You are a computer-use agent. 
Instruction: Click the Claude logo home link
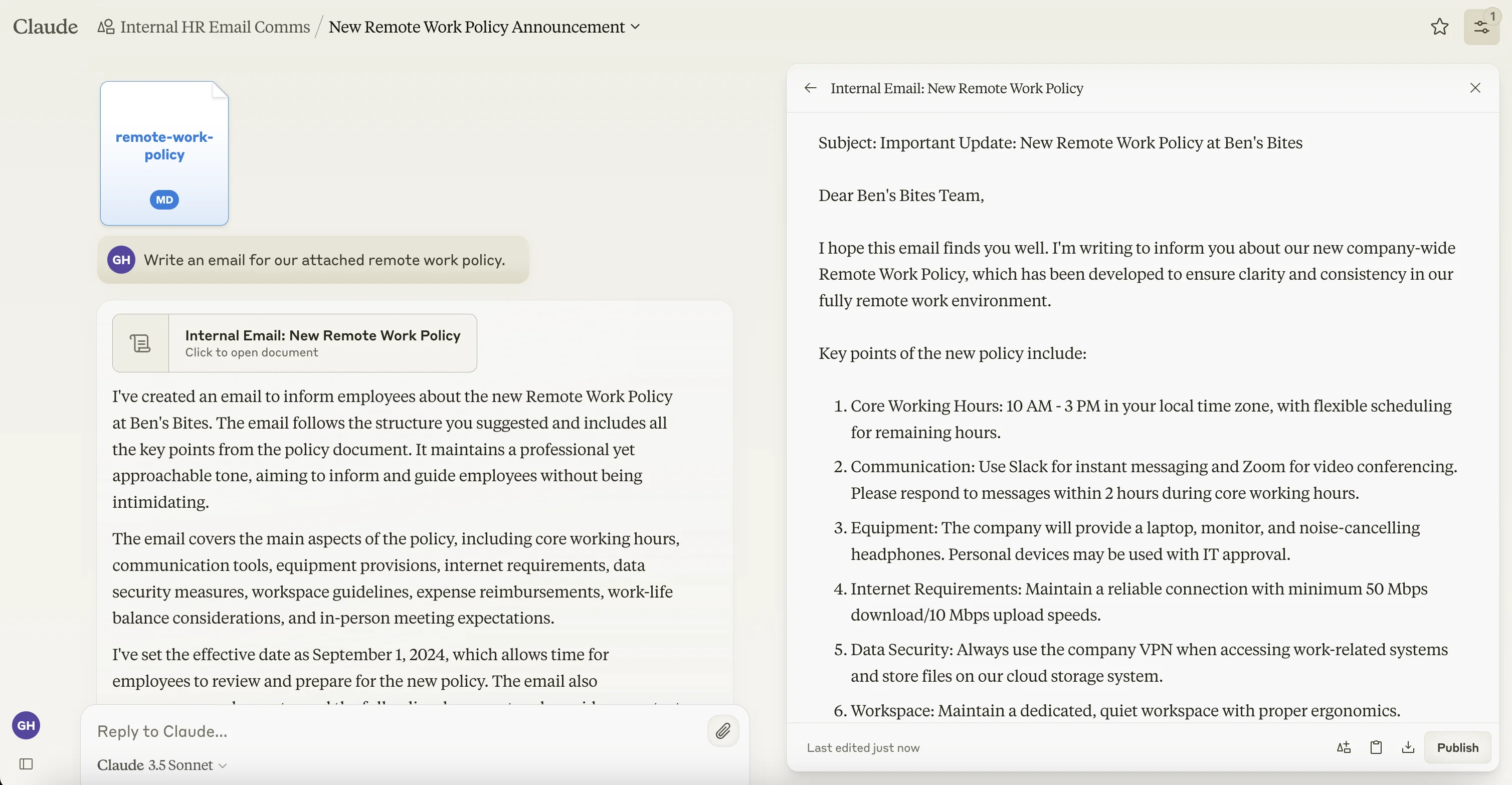click(x=45, y=27)
